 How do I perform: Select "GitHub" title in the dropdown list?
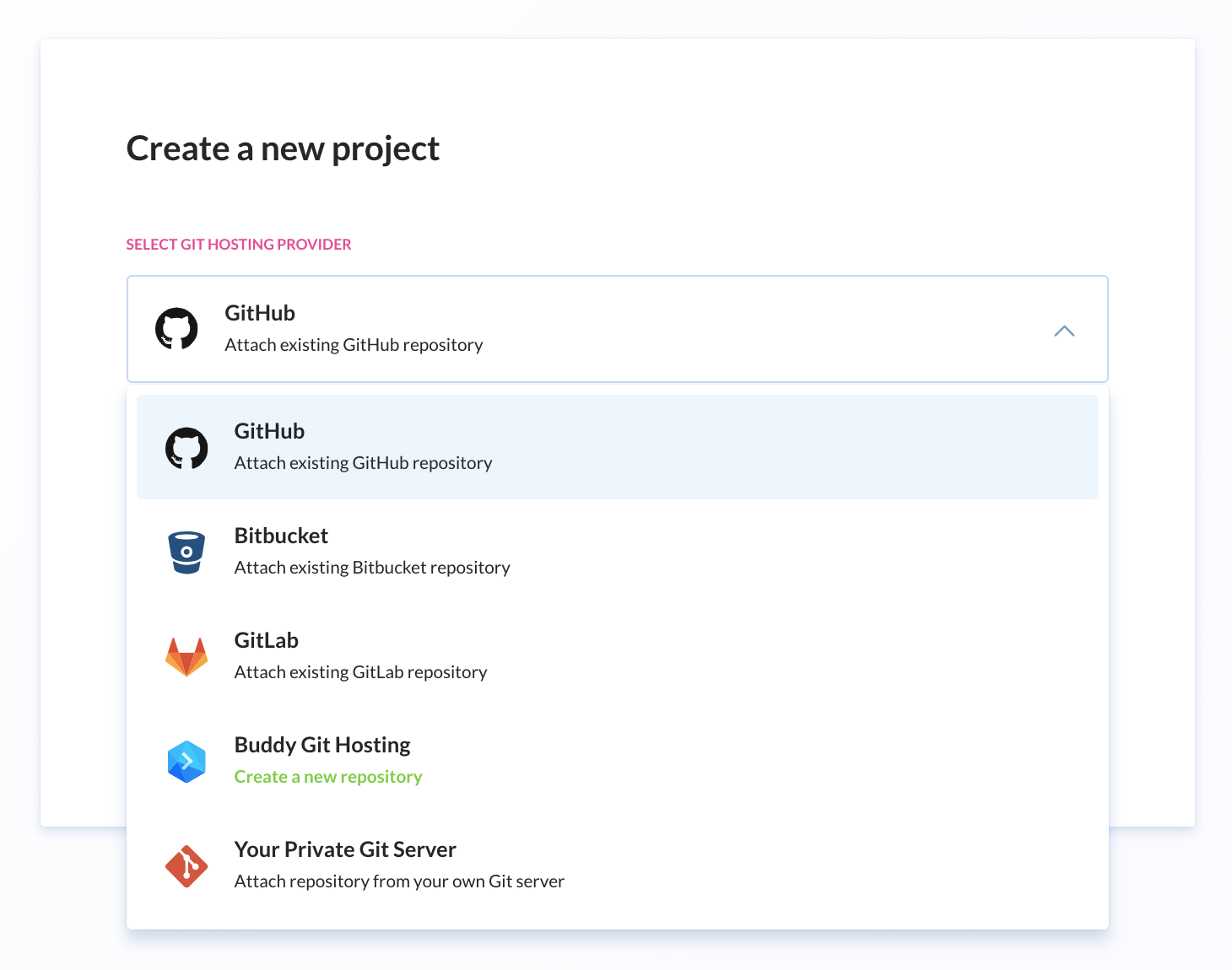tap(269, 431)
